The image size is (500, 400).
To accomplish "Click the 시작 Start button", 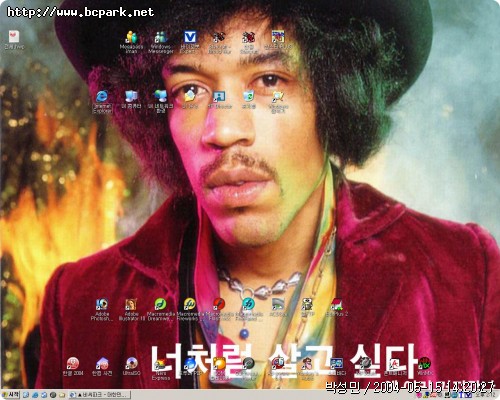I will pyautogui.click(x=11, y=395).
